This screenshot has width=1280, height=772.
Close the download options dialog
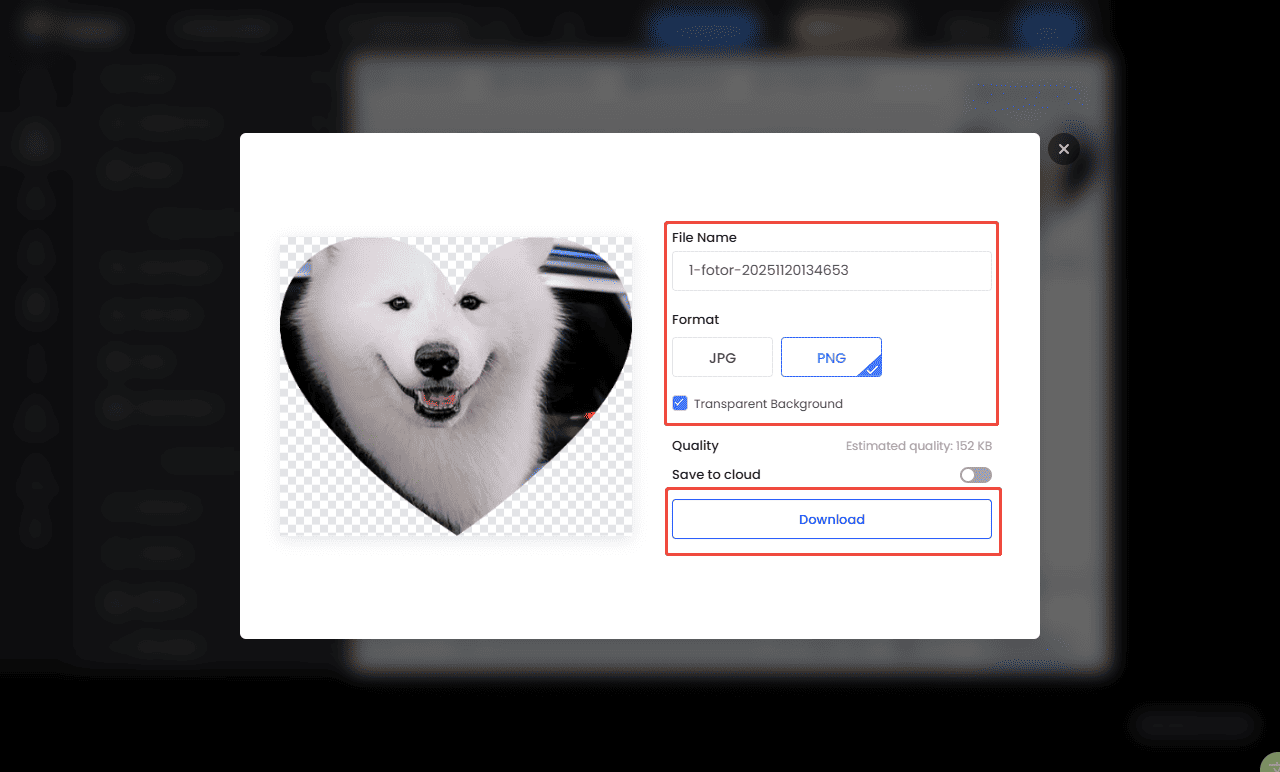[x=1063, y=148]
